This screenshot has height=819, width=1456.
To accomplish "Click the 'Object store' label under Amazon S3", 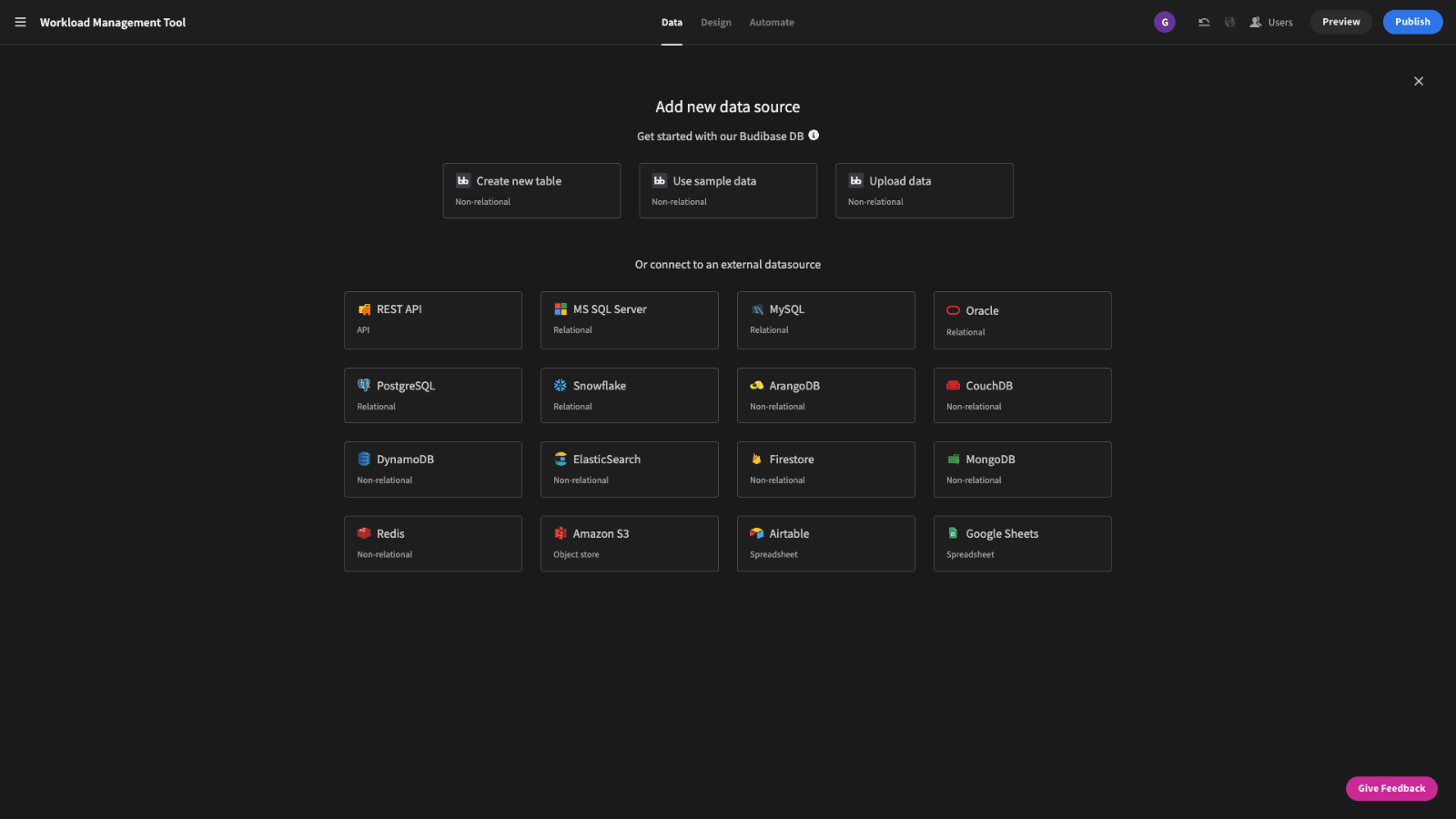I will [576, 554].
